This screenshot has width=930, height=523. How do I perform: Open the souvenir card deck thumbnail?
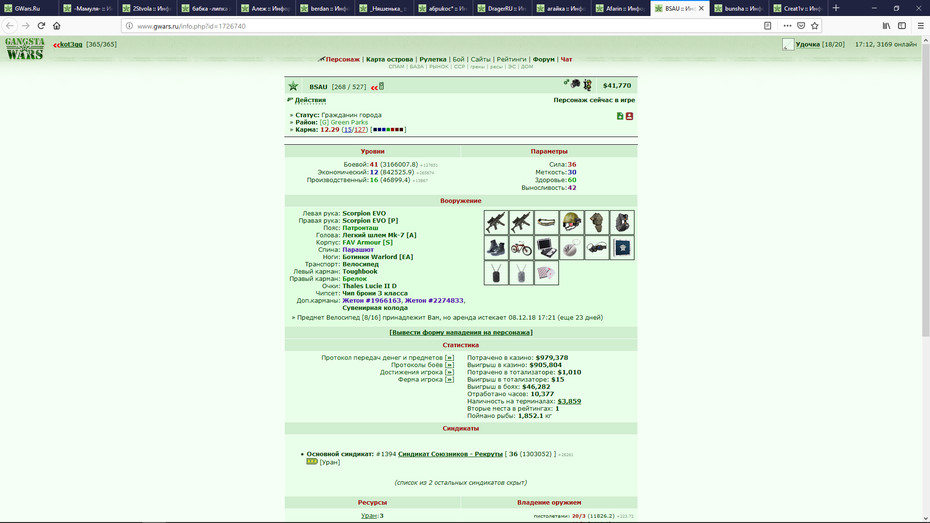point(546,273)
